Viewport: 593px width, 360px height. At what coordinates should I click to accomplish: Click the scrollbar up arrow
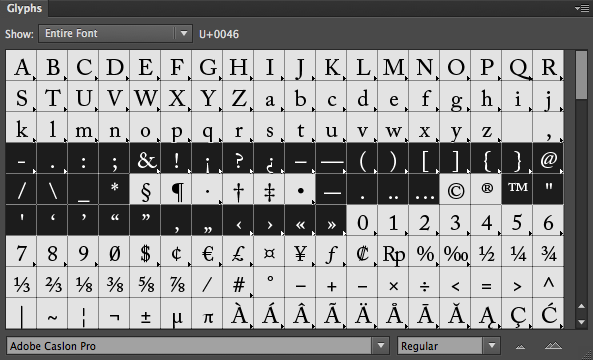(582, 306)
